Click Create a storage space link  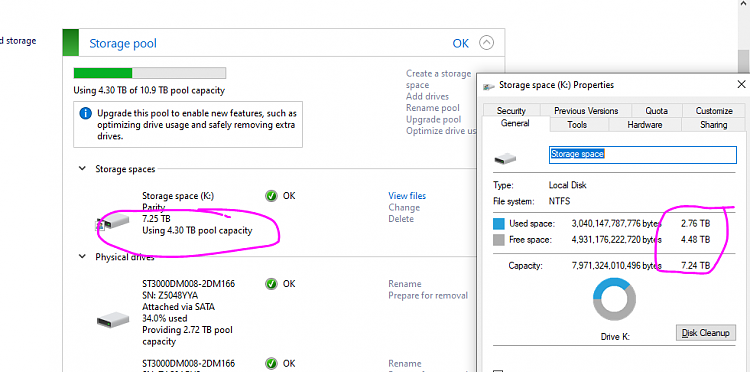click(x=439, y=79)
